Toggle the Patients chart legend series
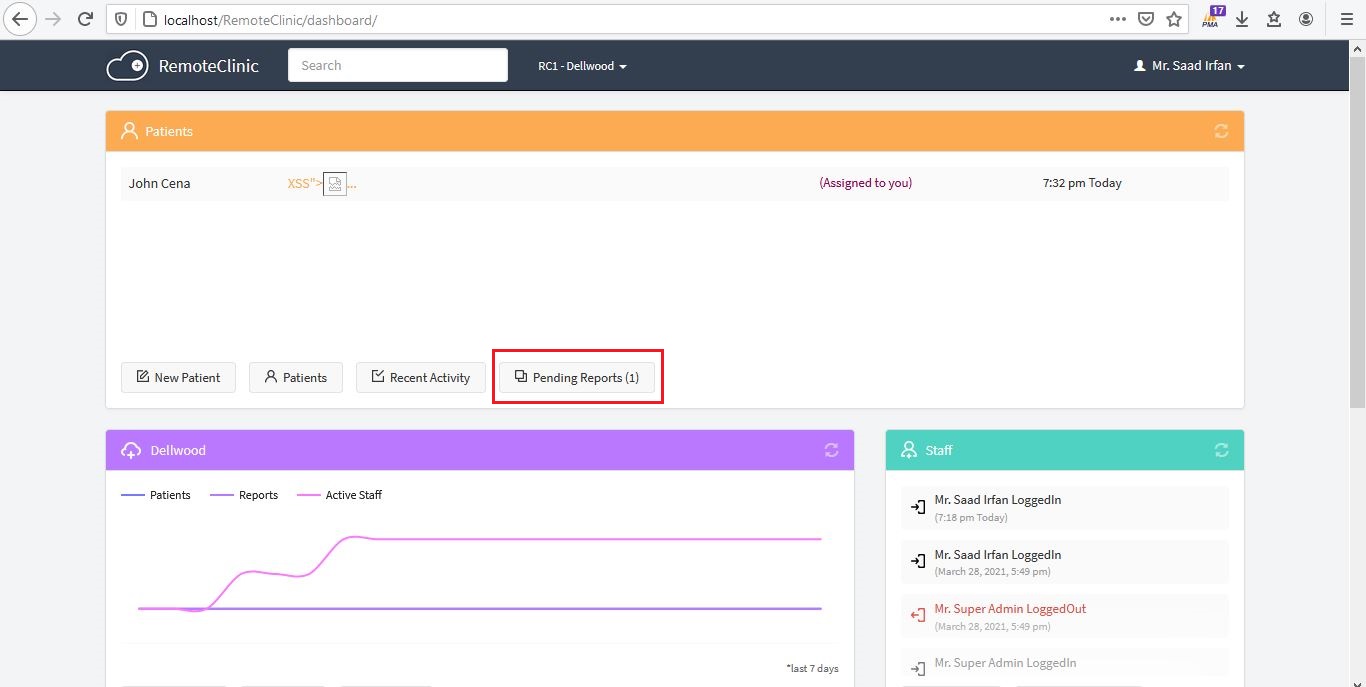1366x687 pixels. point(156,495)
